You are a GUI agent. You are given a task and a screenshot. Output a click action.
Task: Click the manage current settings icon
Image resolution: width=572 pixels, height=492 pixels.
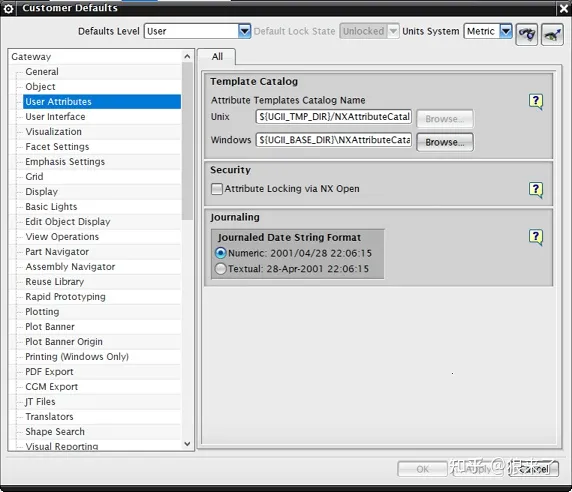552,34
